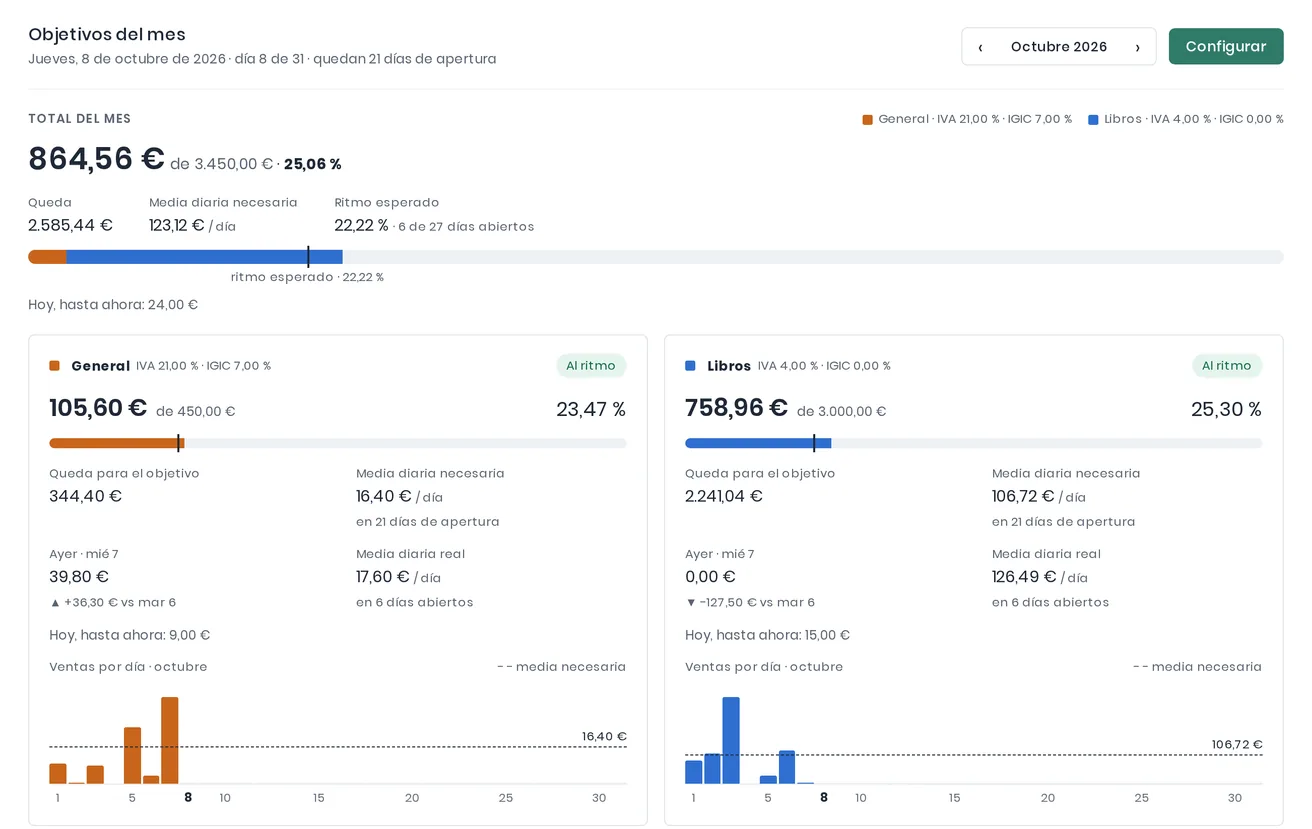Click 'Hoy, hasta ahora: 9,00 €'
This screenshot has height=829, width=1312.
tap(130, 635)
